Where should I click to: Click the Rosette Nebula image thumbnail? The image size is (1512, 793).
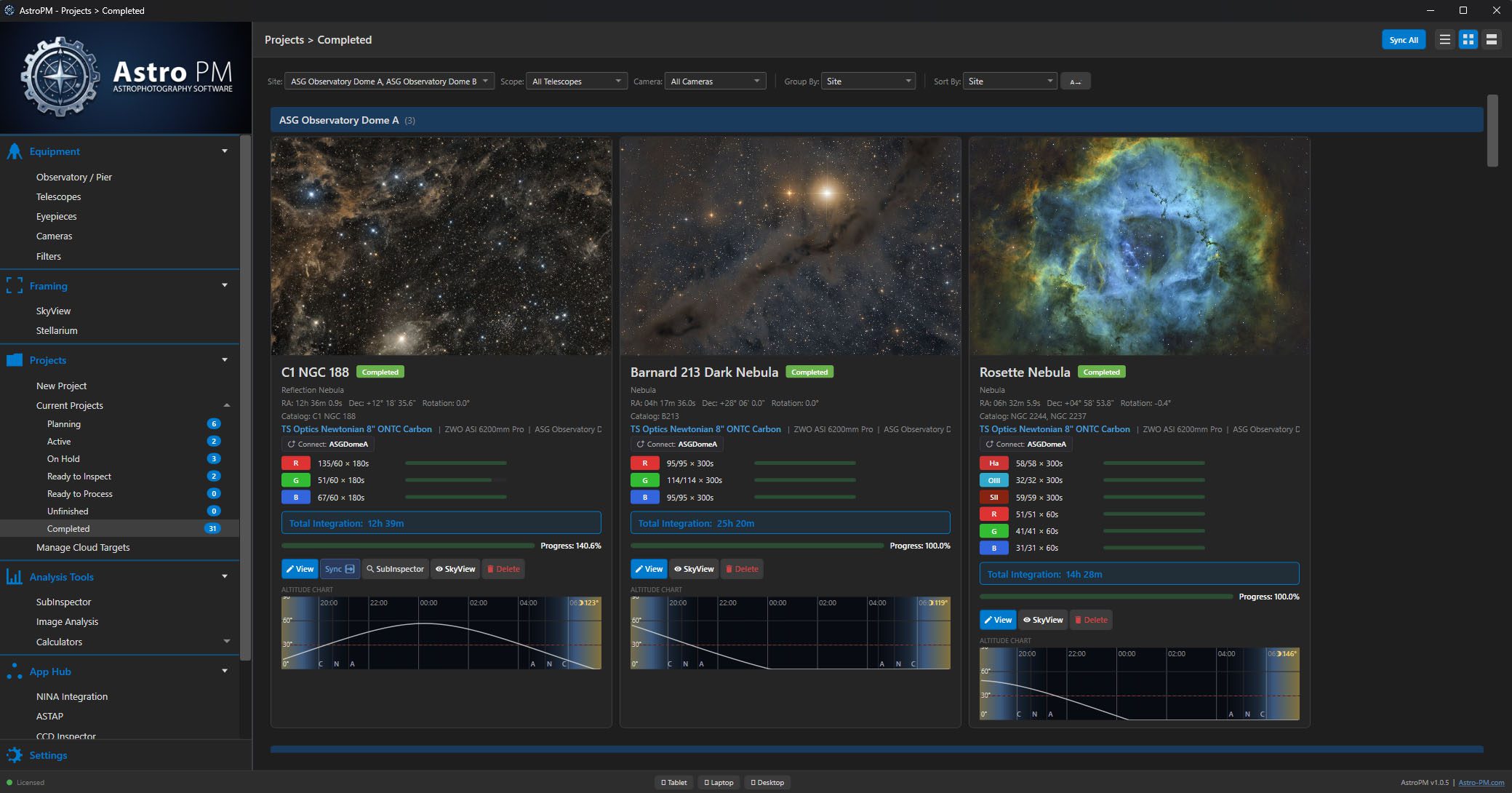pyautogui.click(x=1139, y=246)
